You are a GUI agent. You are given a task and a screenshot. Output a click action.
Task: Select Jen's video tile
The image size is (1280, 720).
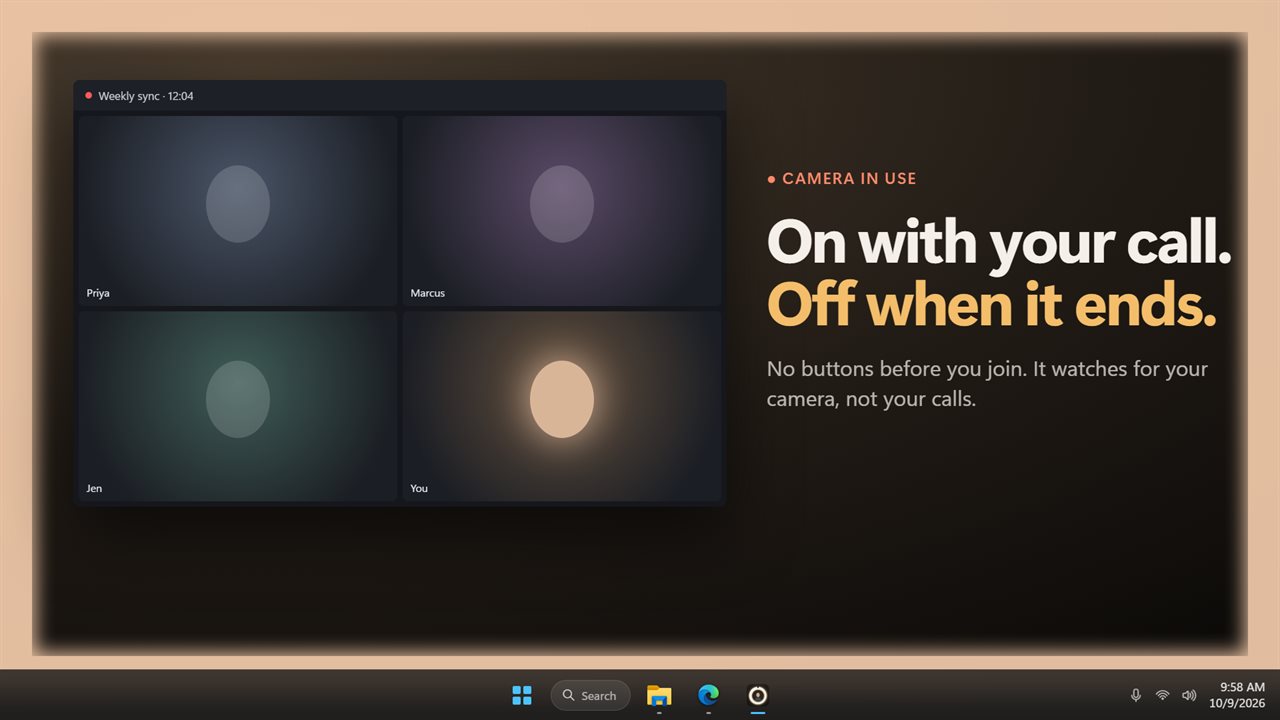tap(238, 406)
